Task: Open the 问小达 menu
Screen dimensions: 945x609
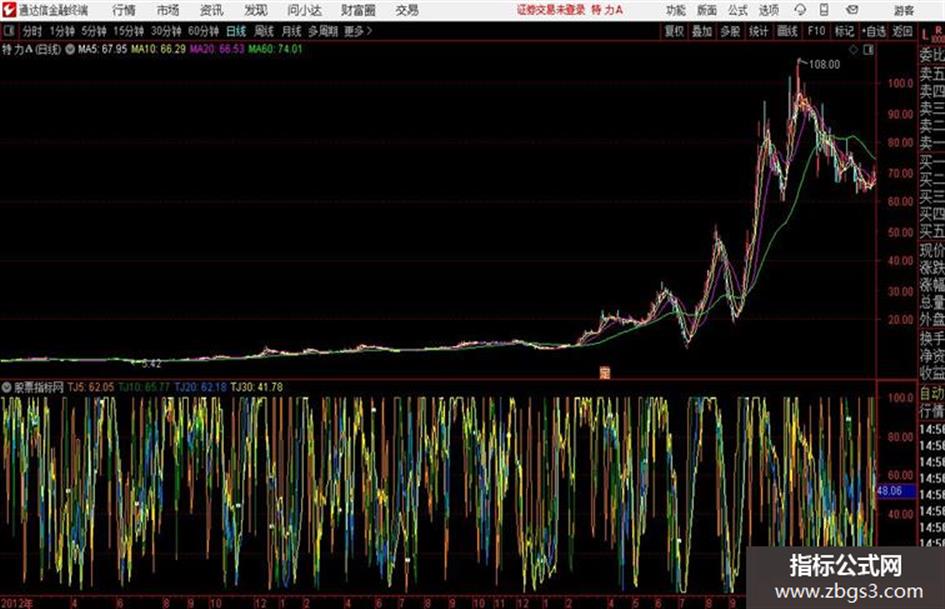Action: point(304,10)
